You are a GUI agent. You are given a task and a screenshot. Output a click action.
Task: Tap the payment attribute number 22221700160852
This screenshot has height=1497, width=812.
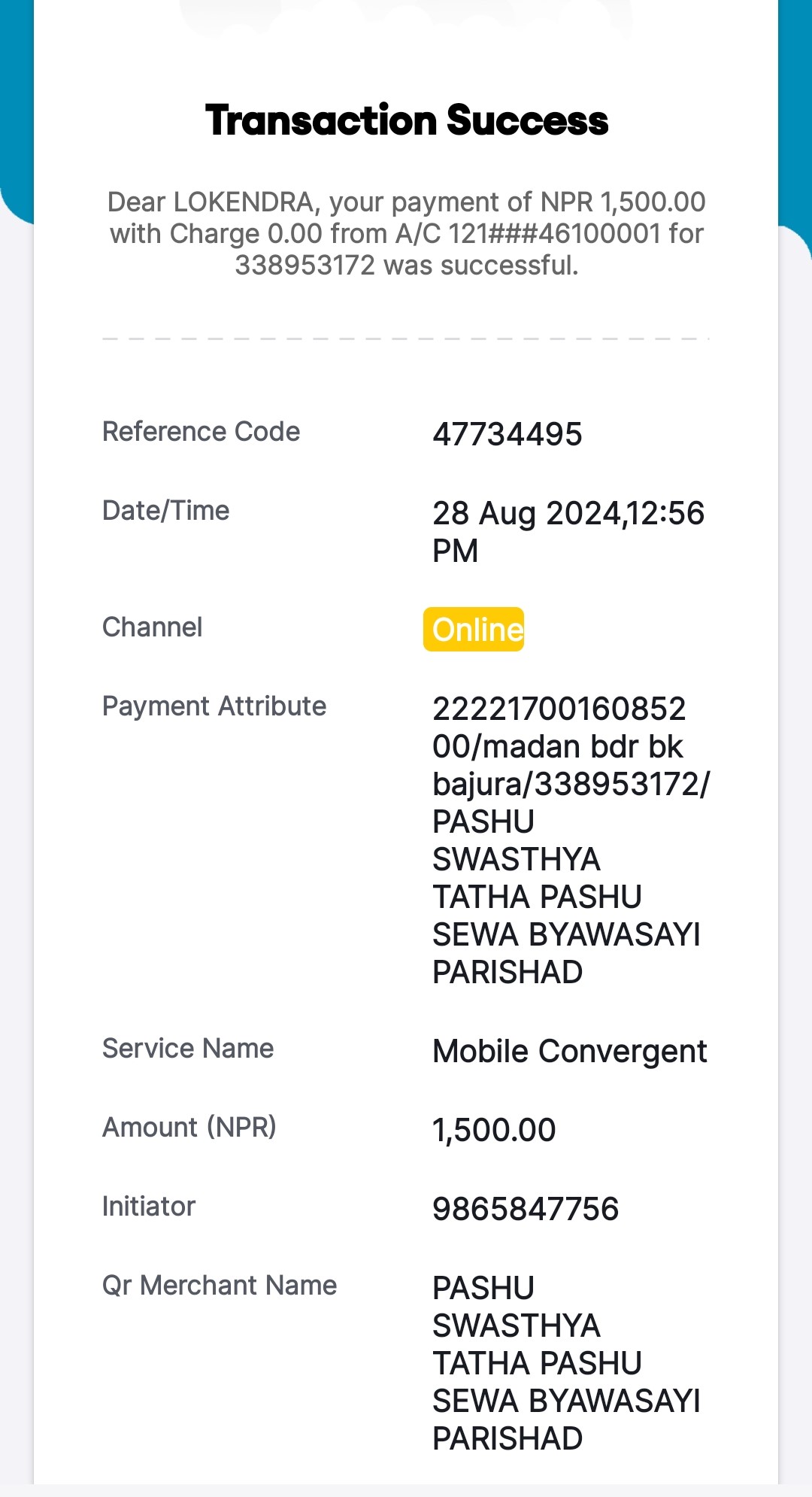[559, 709]
